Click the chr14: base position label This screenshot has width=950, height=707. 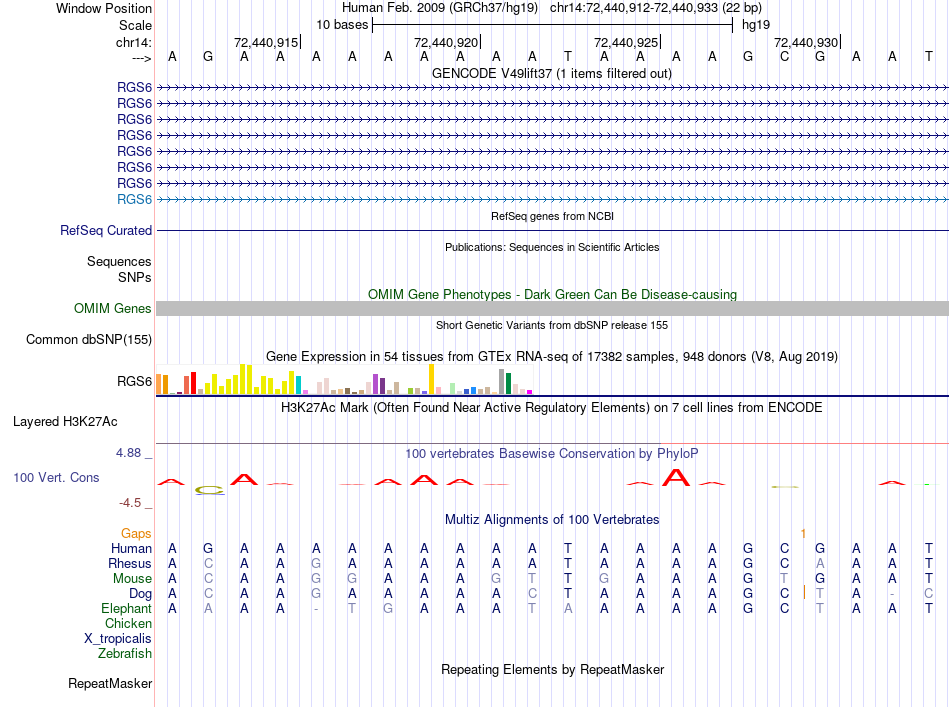pos(133,42)
